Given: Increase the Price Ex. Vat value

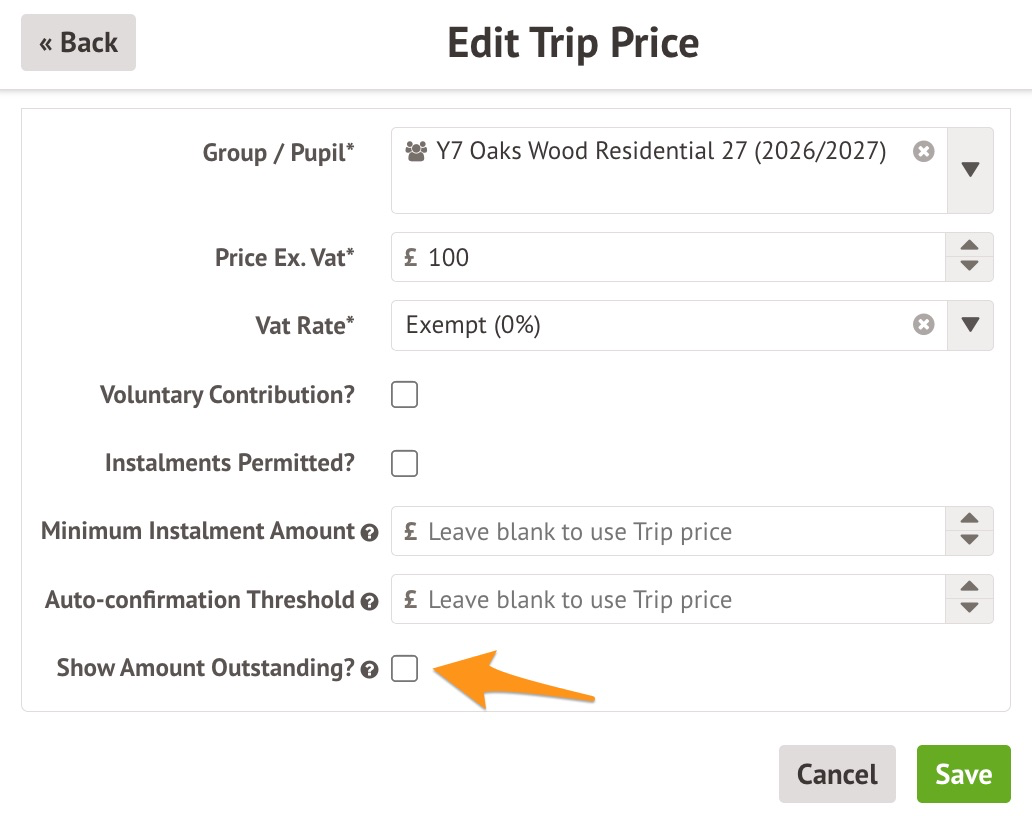Looking at the screenshot, I should point(968,246).
